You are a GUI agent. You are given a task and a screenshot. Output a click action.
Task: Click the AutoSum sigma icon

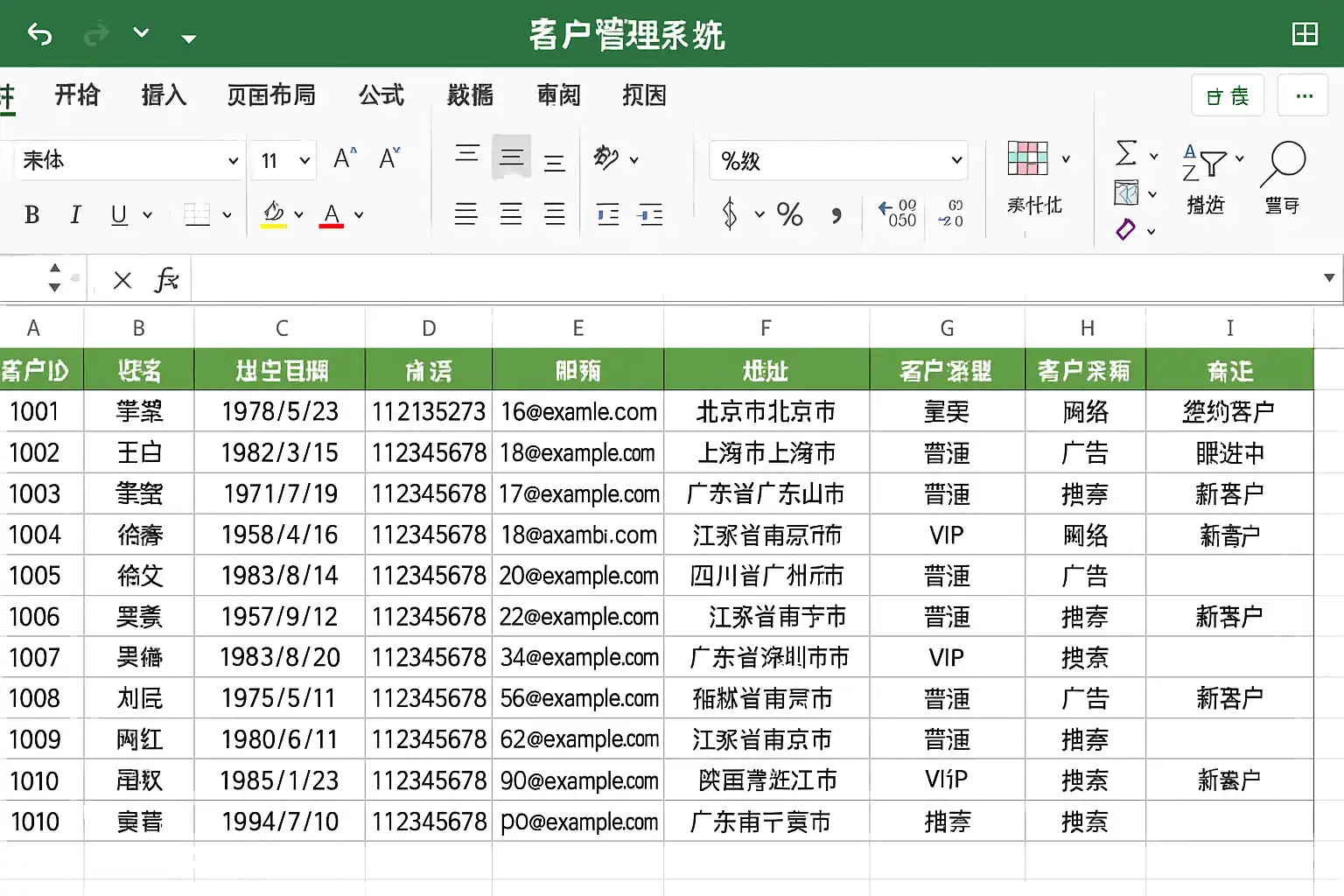1126,153
